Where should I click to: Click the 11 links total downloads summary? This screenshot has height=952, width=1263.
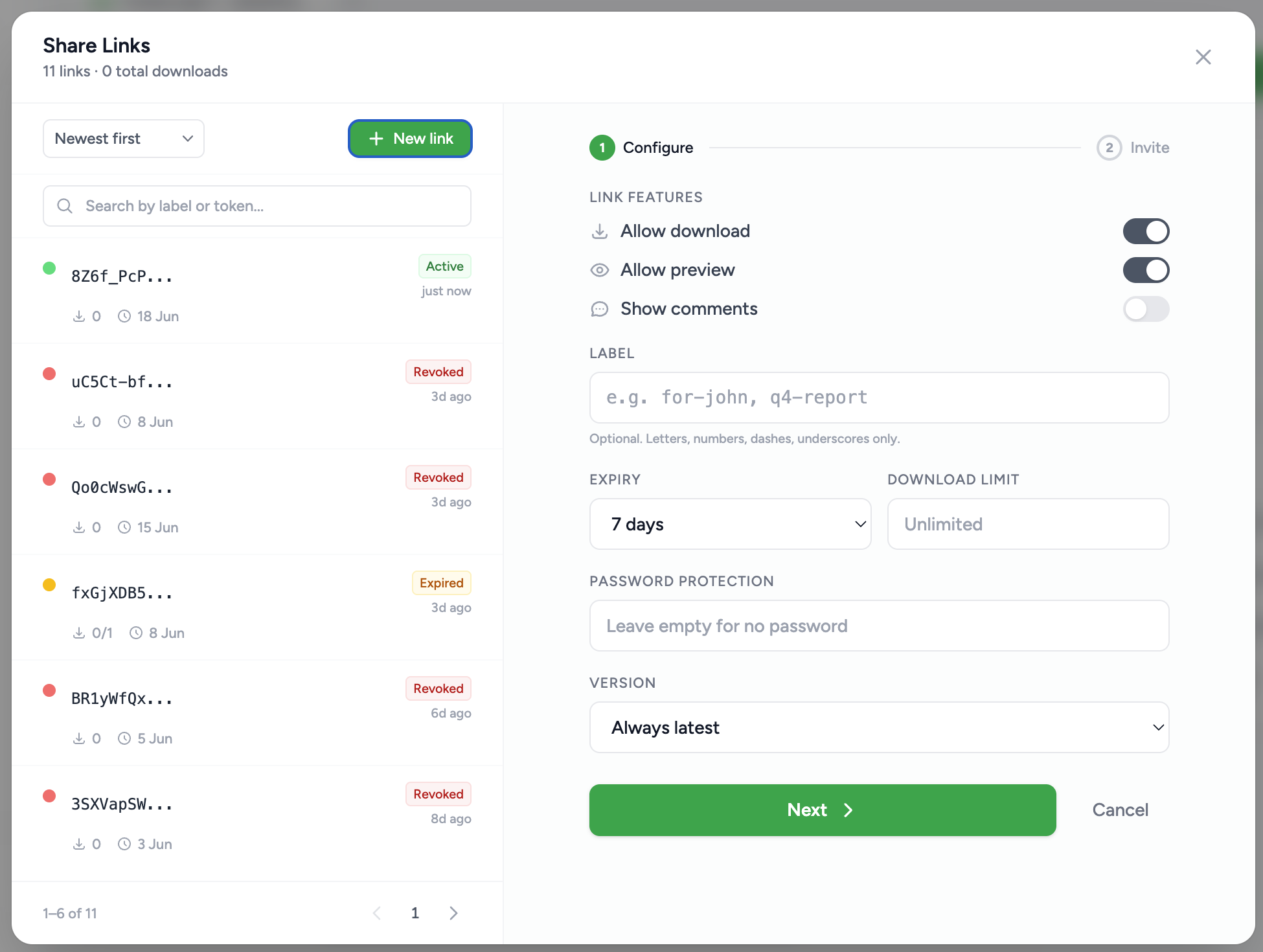pyautogui.click(x=135, y=71)
